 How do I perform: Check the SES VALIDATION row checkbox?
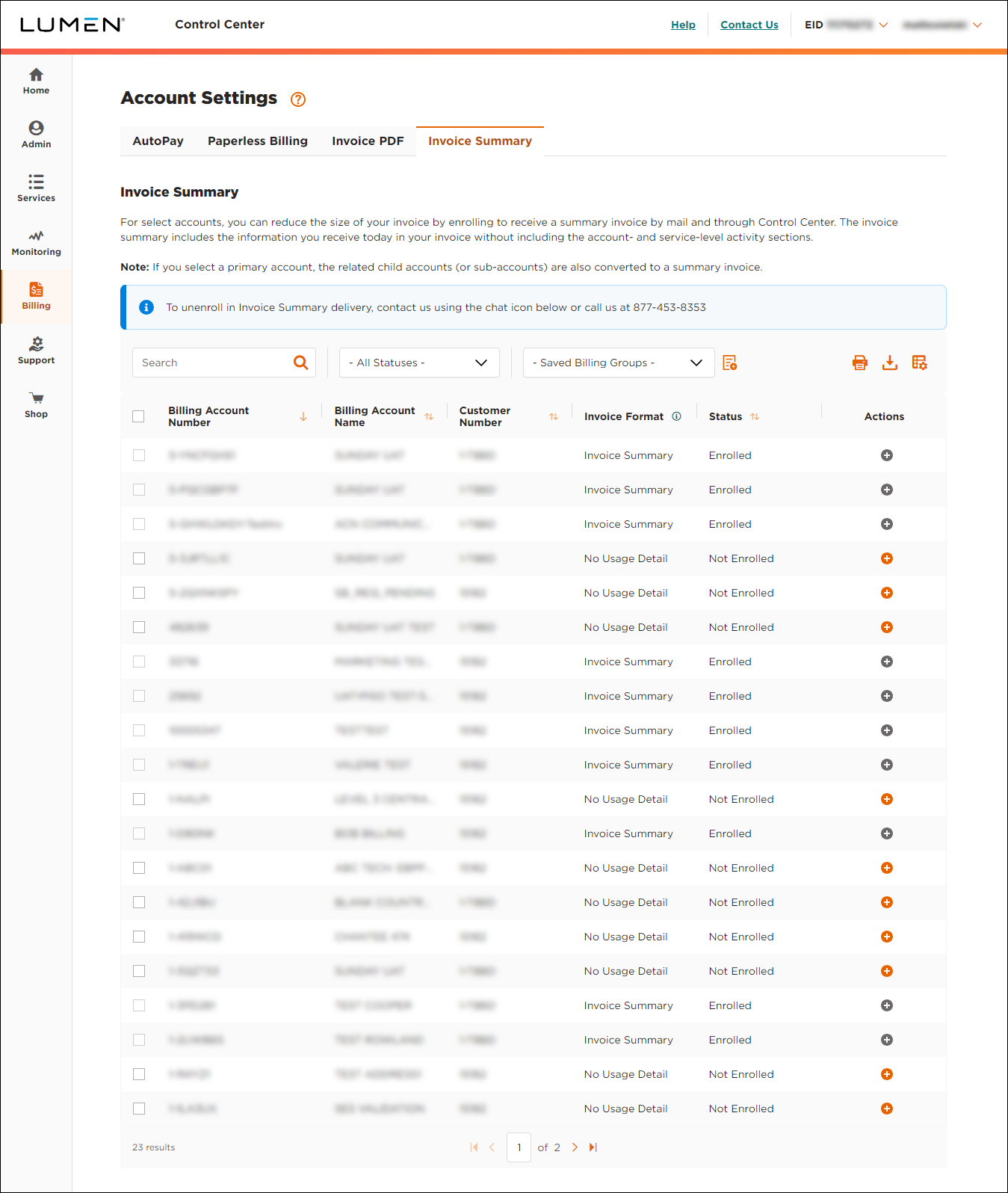pos(139,1109)
